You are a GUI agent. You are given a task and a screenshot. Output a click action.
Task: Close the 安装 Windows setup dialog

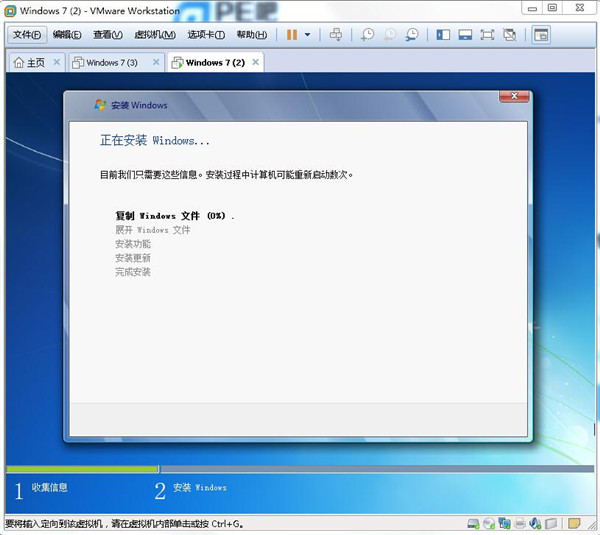click(514, 96)
